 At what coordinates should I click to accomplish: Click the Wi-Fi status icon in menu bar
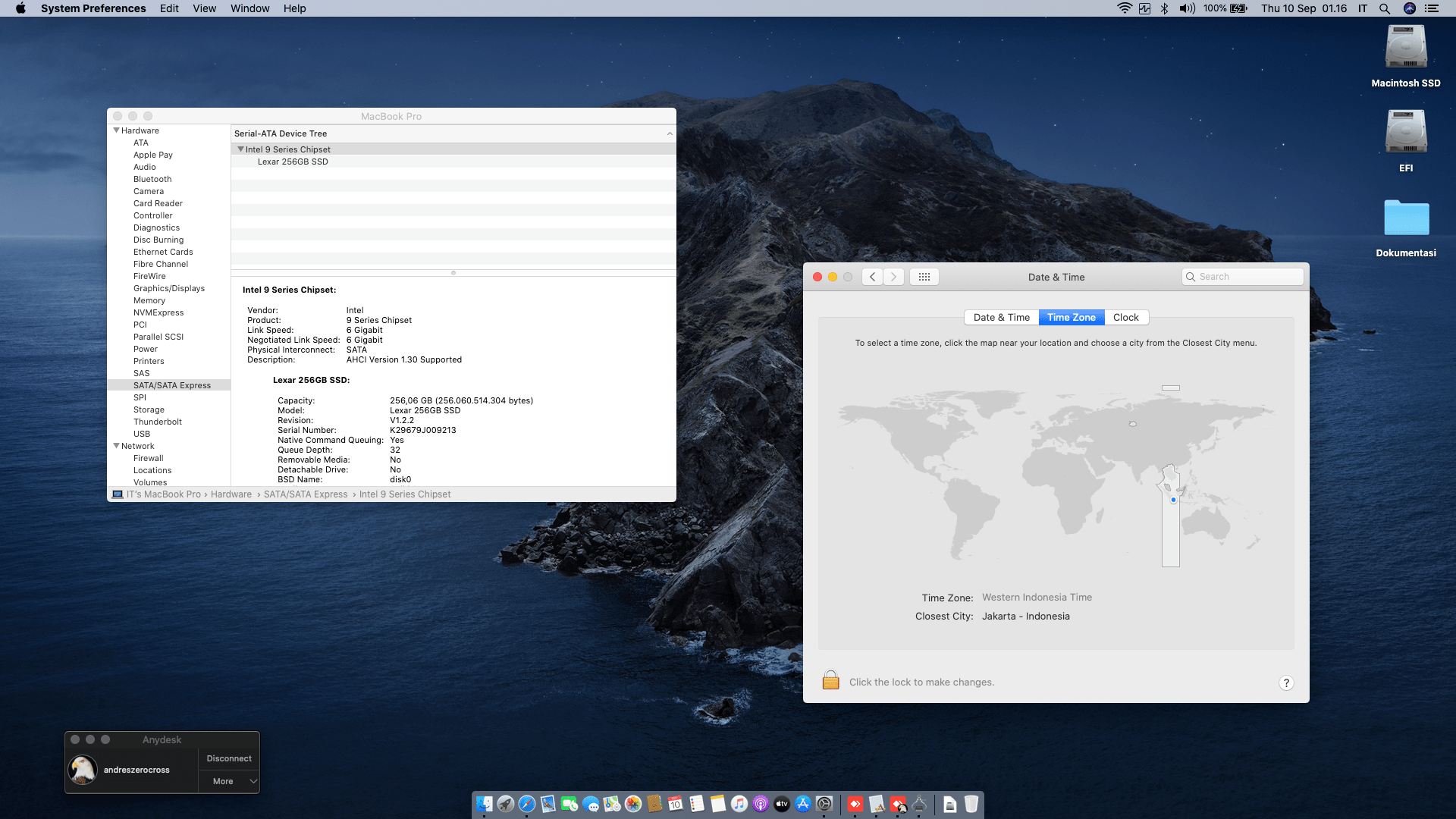(1124, 8)
